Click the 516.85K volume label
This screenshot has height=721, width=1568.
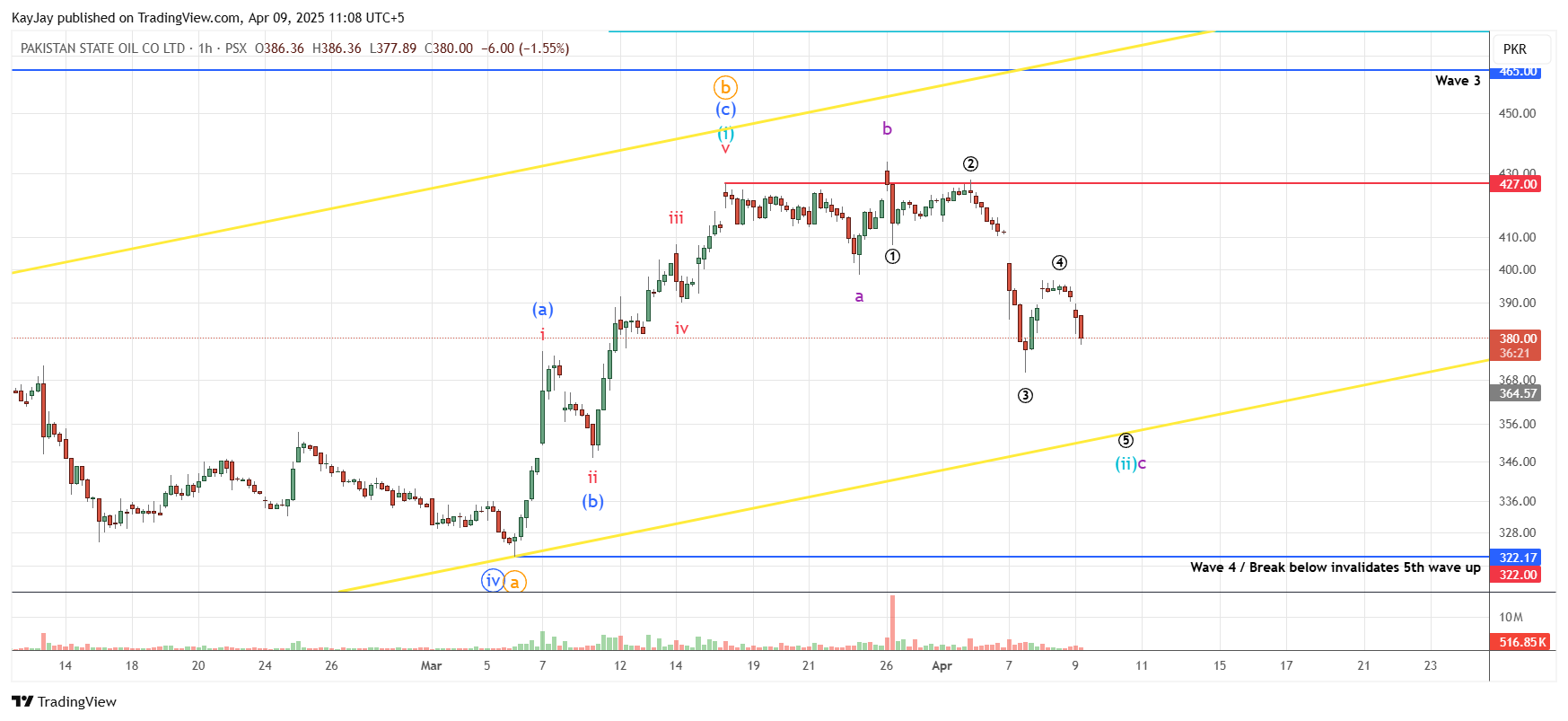click(1518, 642)
